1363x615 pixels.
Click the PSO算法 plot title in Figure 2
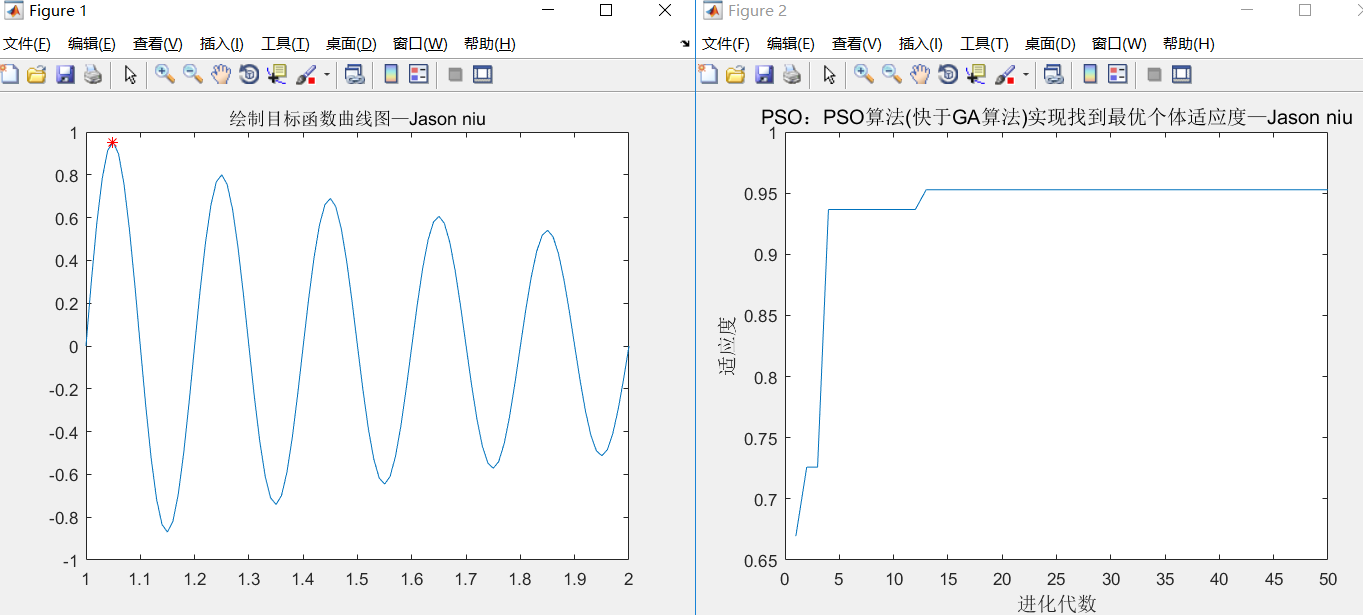[x=1057, y=118]
